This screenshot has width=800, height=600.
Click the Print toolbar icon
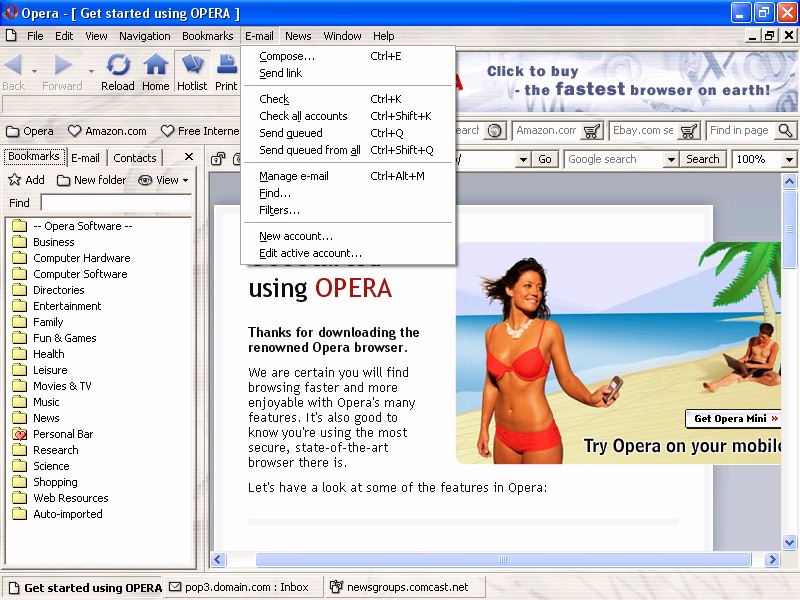(227, 67)
